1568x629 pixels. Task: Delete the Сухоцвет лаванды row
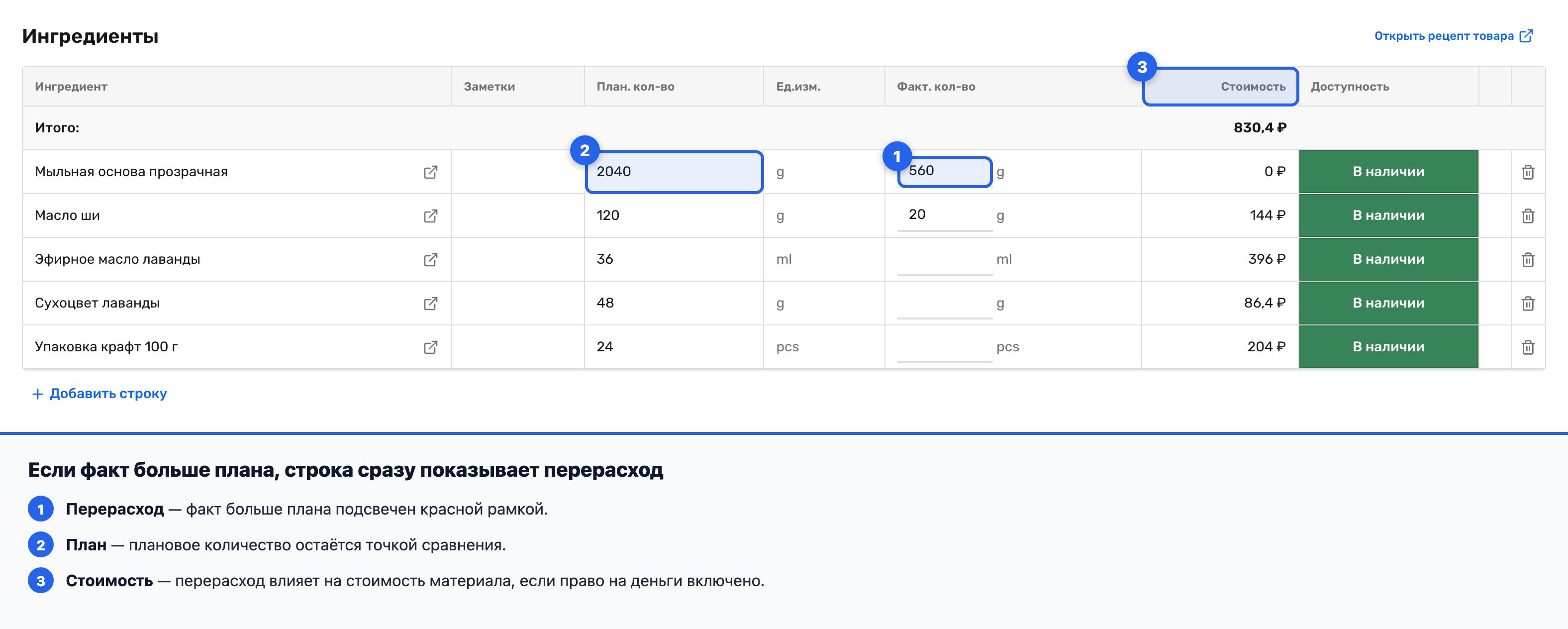pyautogui.click(x=1528, y=304)
